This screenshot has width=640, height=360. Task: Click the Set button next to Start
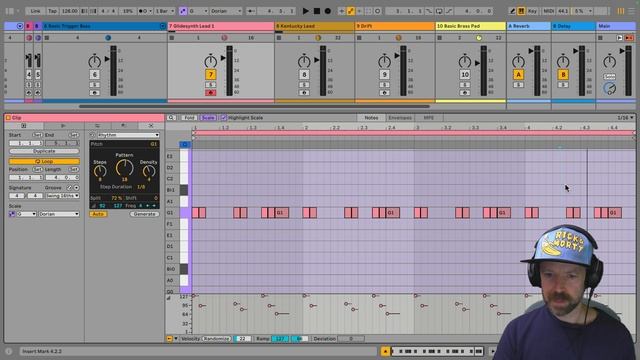coord(37,135)
